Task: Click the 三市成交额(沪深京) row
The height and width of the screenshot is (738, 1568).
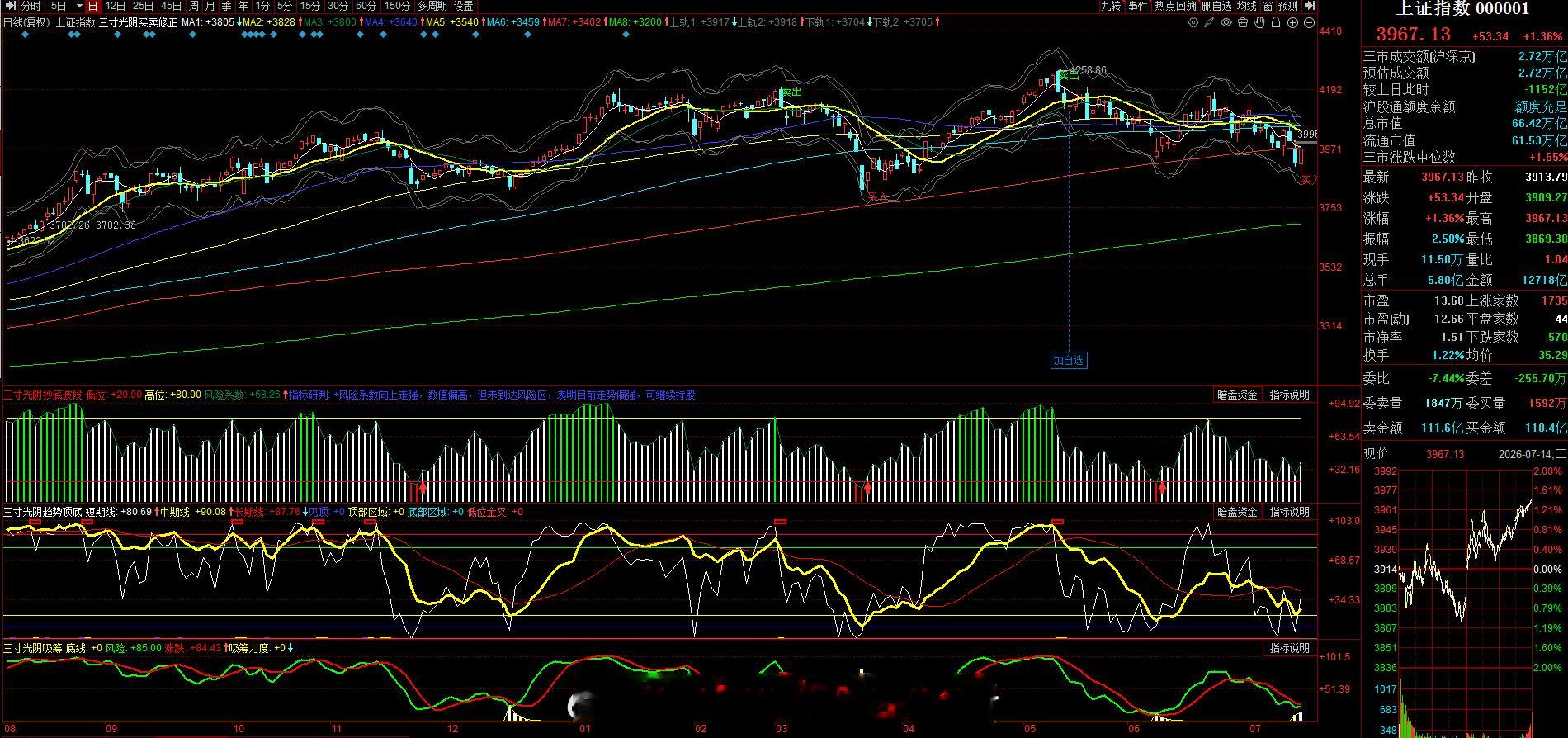Action: coord(1464,56)
